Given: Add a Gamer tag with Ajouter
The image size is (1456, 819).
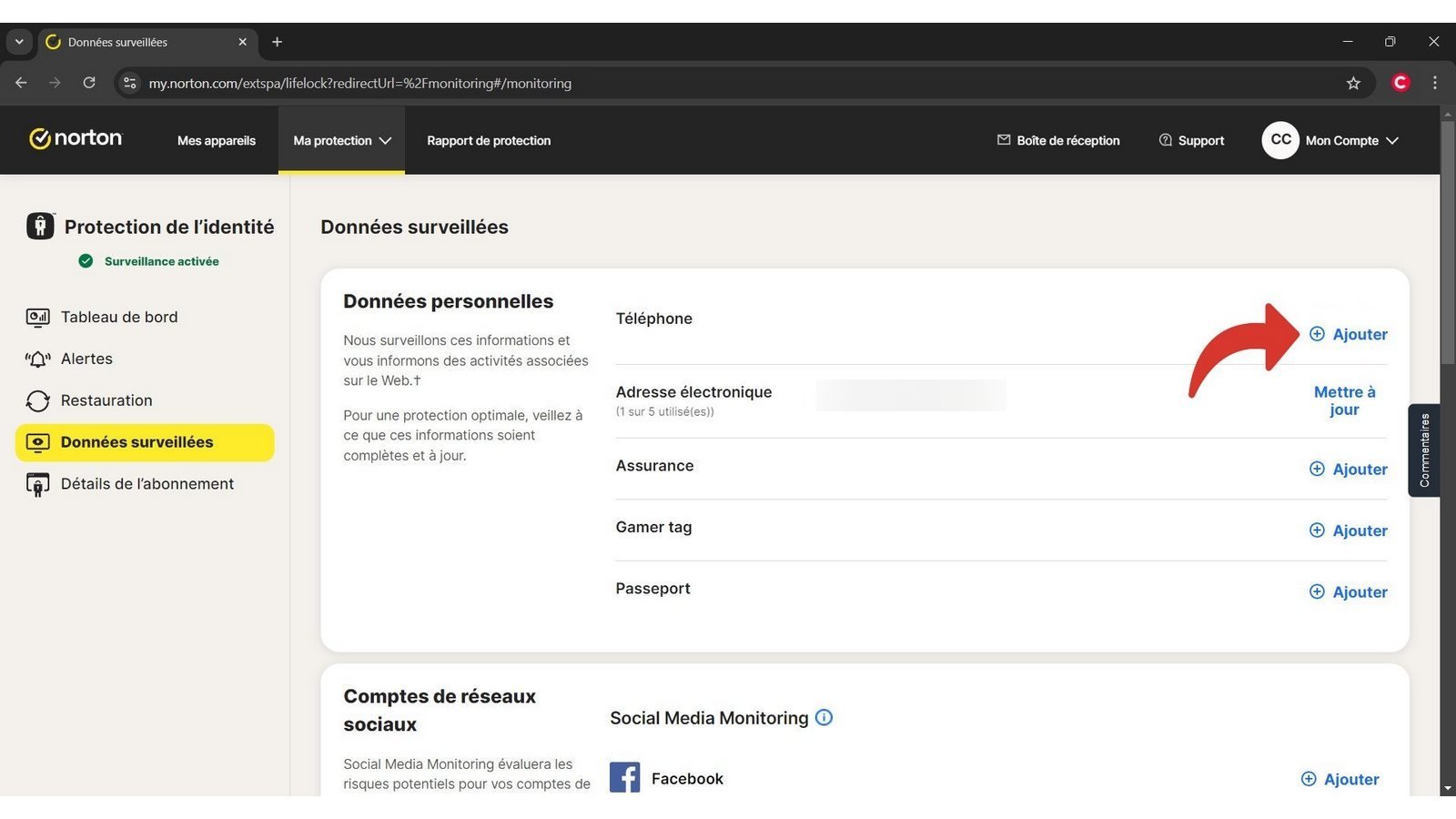Looking at the screenshot, I should 1348,531.
